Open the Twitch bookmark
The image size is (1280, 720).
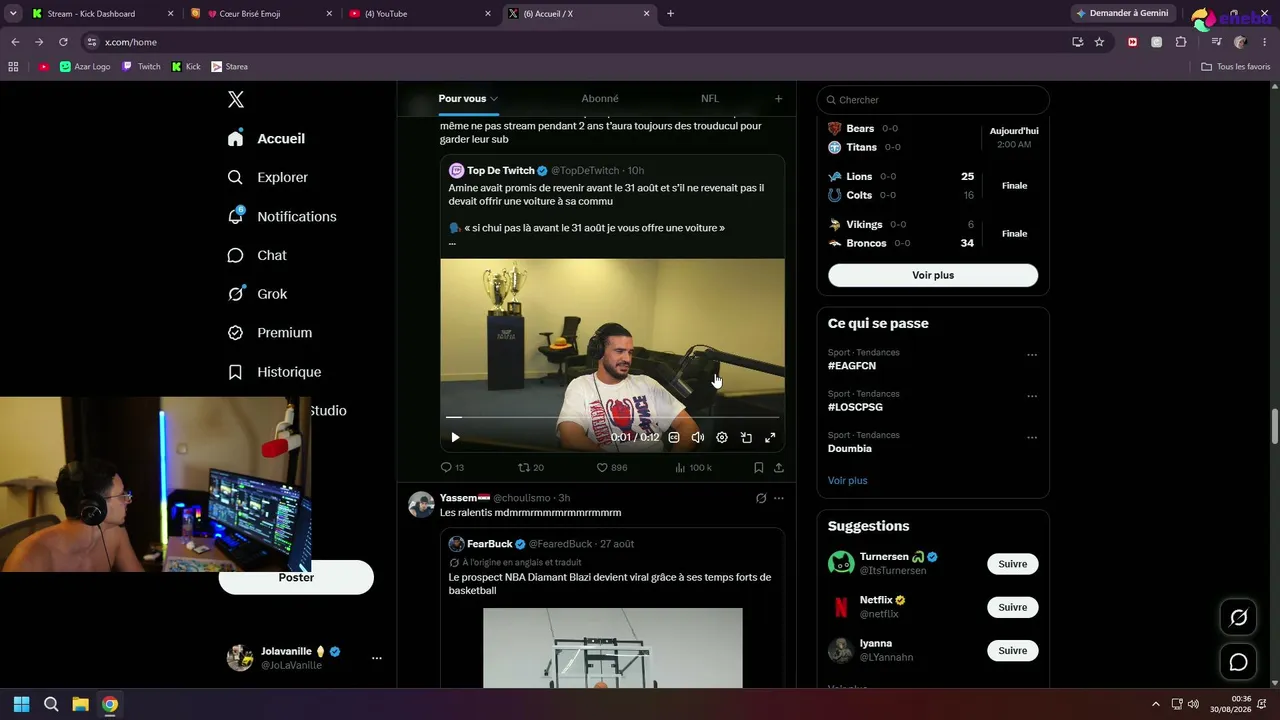click(x=141, y=67)
